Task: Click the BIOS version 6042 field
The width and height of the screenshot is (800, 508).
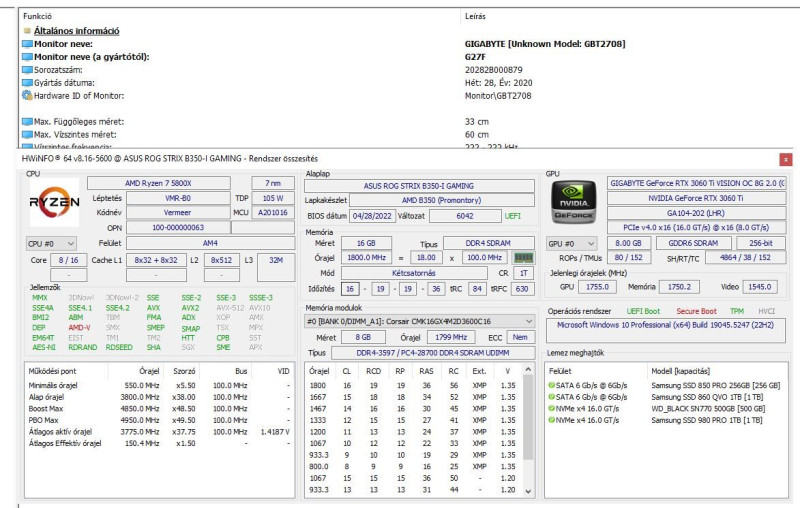Action: coord(465,216)
